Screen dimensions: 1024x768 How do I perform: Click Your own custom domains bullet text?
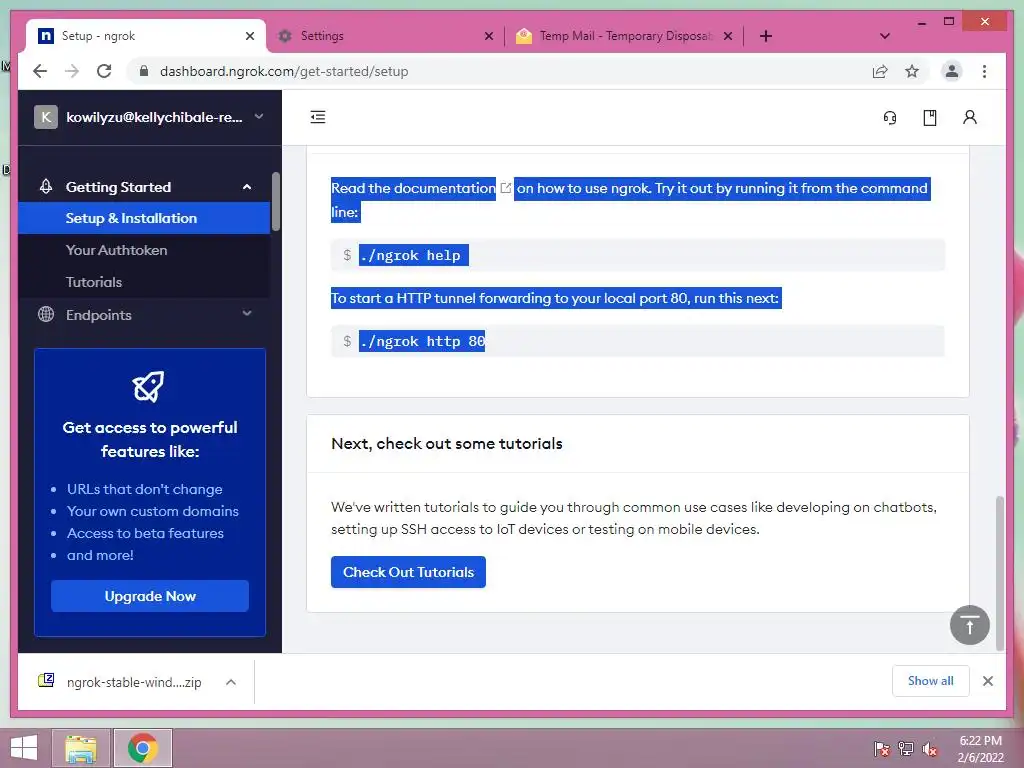153,511
